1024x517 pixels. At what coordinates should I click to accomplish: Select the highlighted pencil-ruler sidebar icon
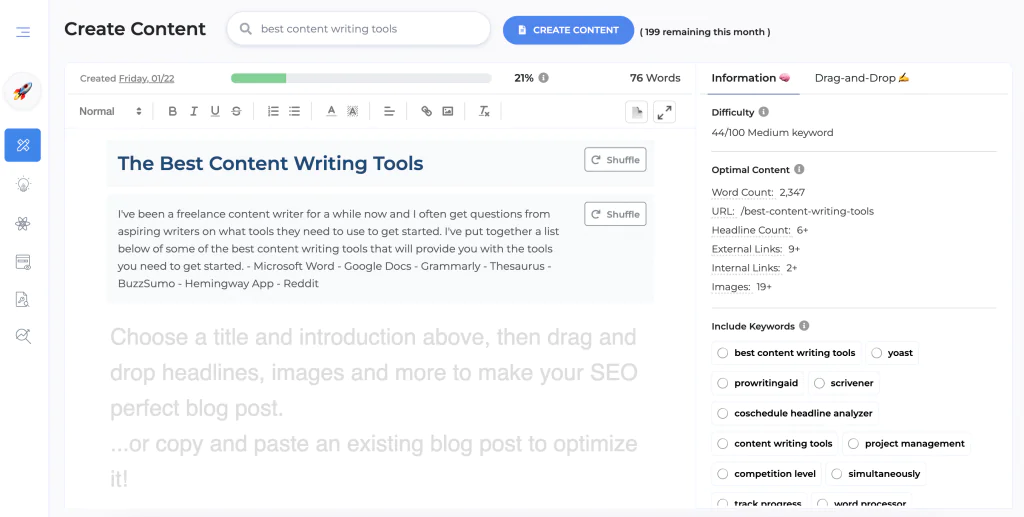point(23,145)
